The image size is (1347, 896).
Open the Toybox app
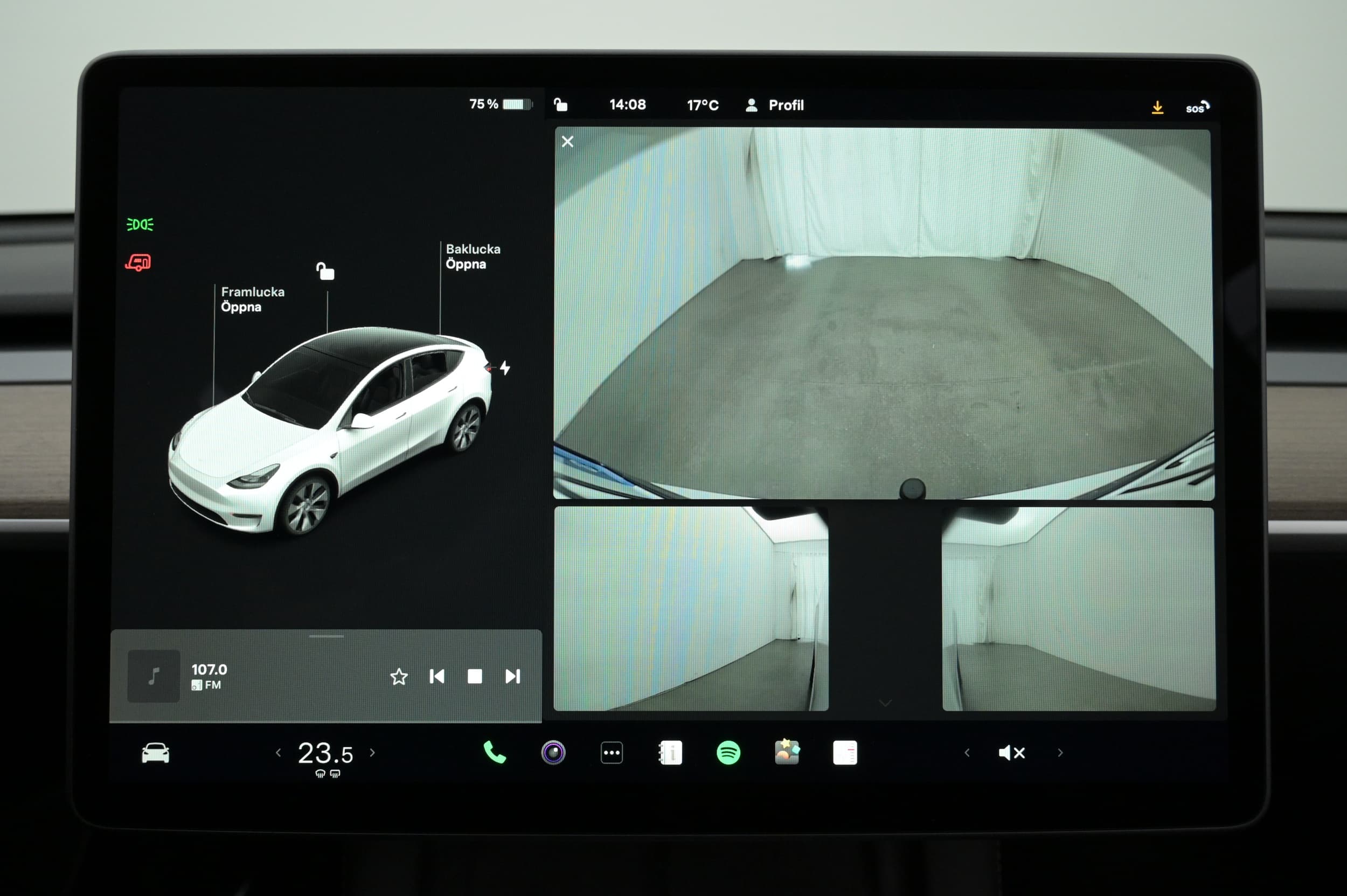[x=787, y=752]
